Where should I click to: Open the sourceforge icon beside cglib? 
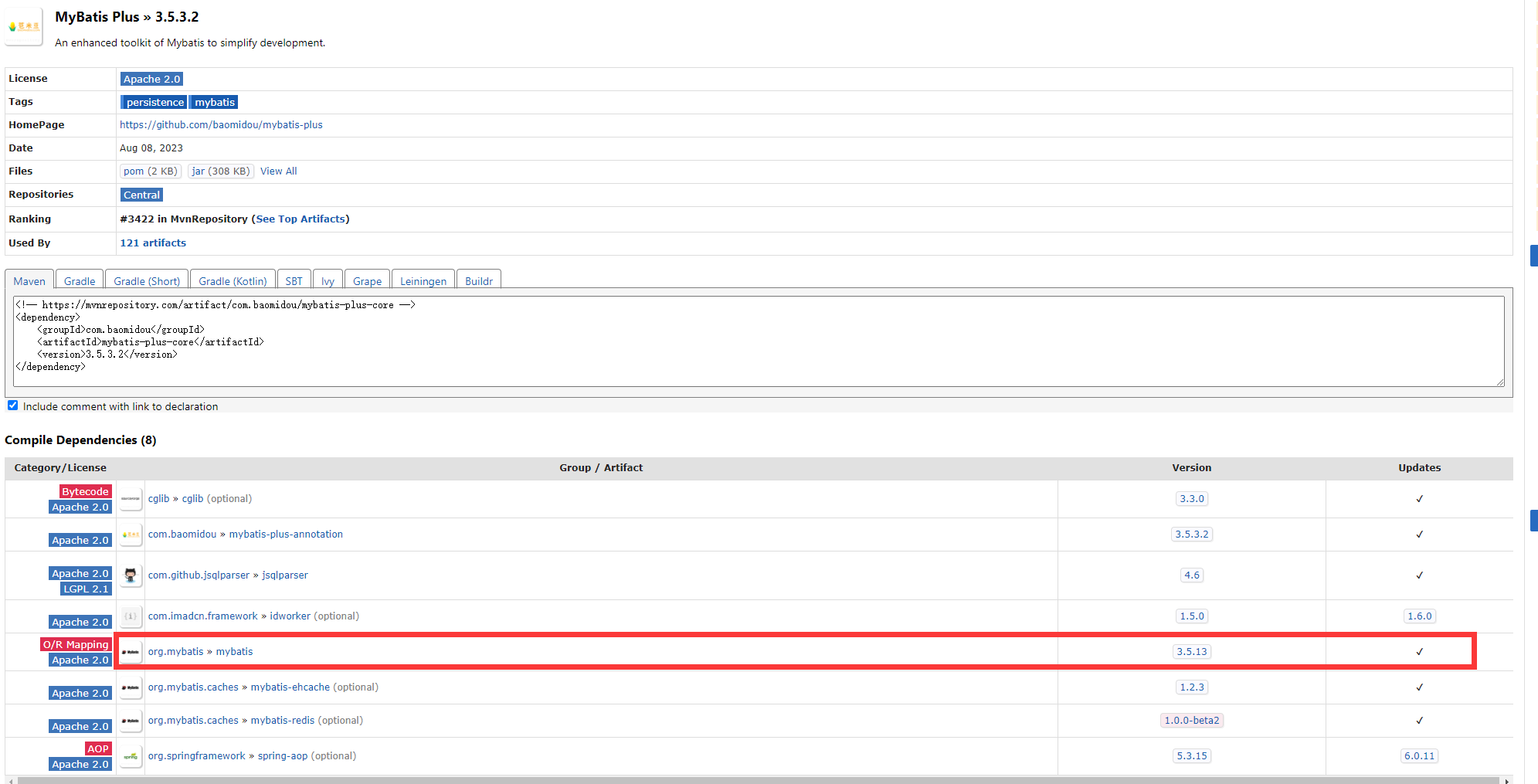coord(131,498)
